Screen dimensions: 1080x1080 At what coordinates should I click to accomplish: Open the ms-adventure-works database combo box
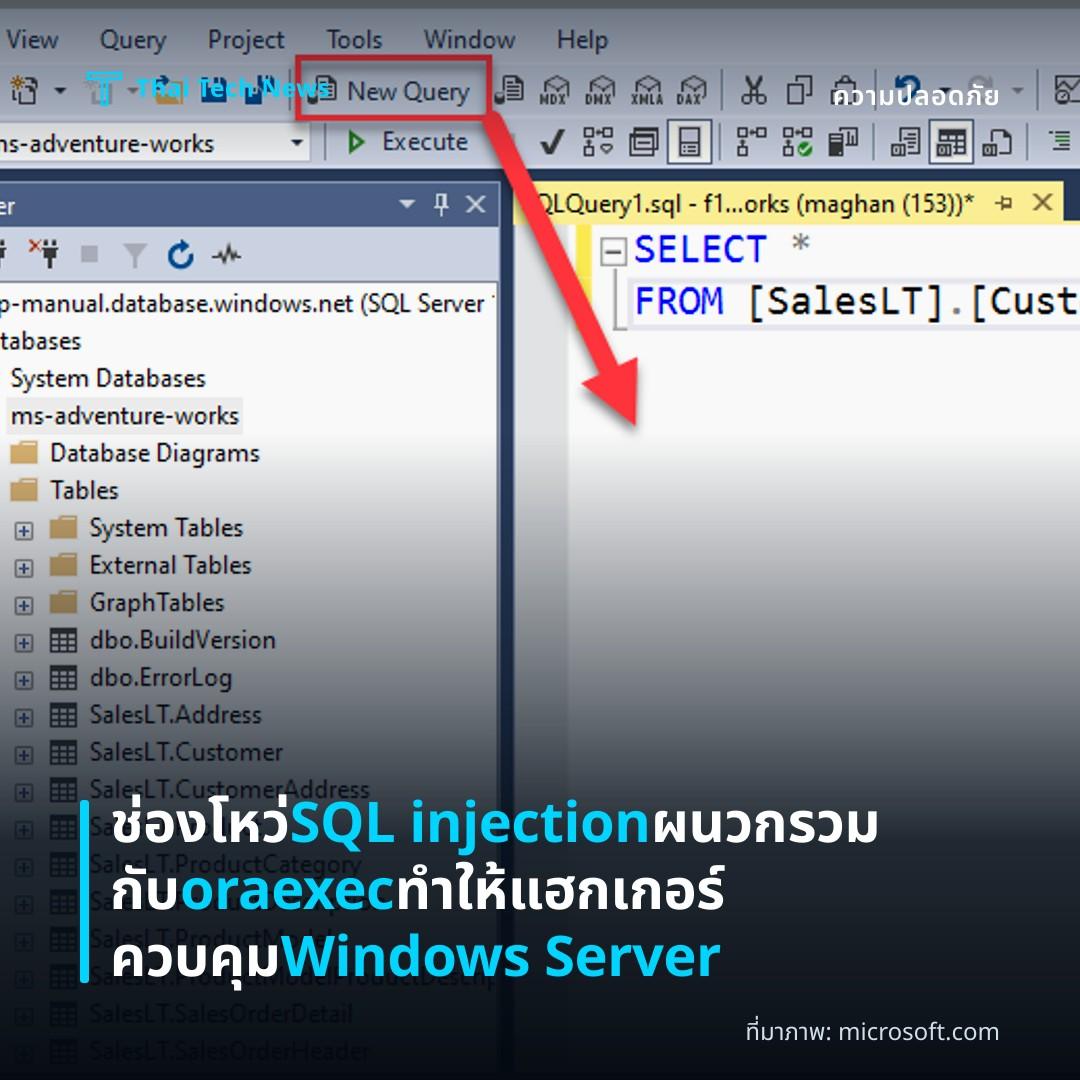click(x=153, y=143)
